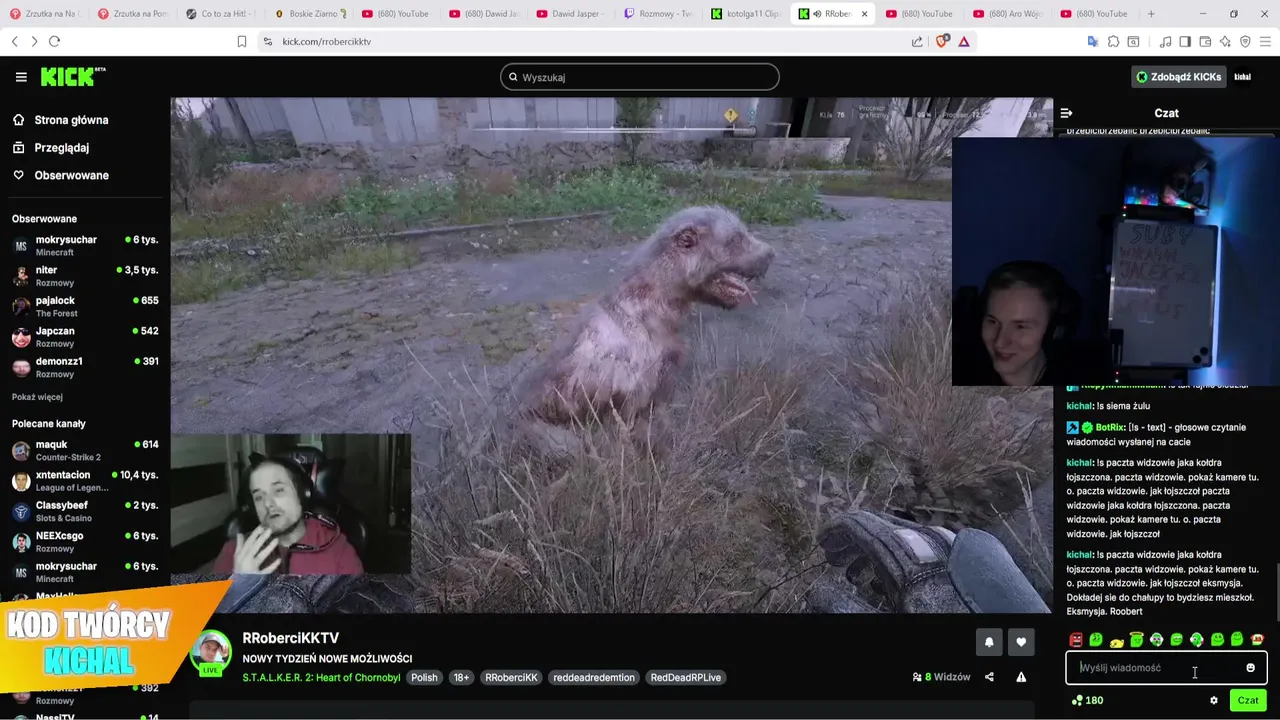
Task: Toggle follow with the heart button
Action: [1021, 642]
